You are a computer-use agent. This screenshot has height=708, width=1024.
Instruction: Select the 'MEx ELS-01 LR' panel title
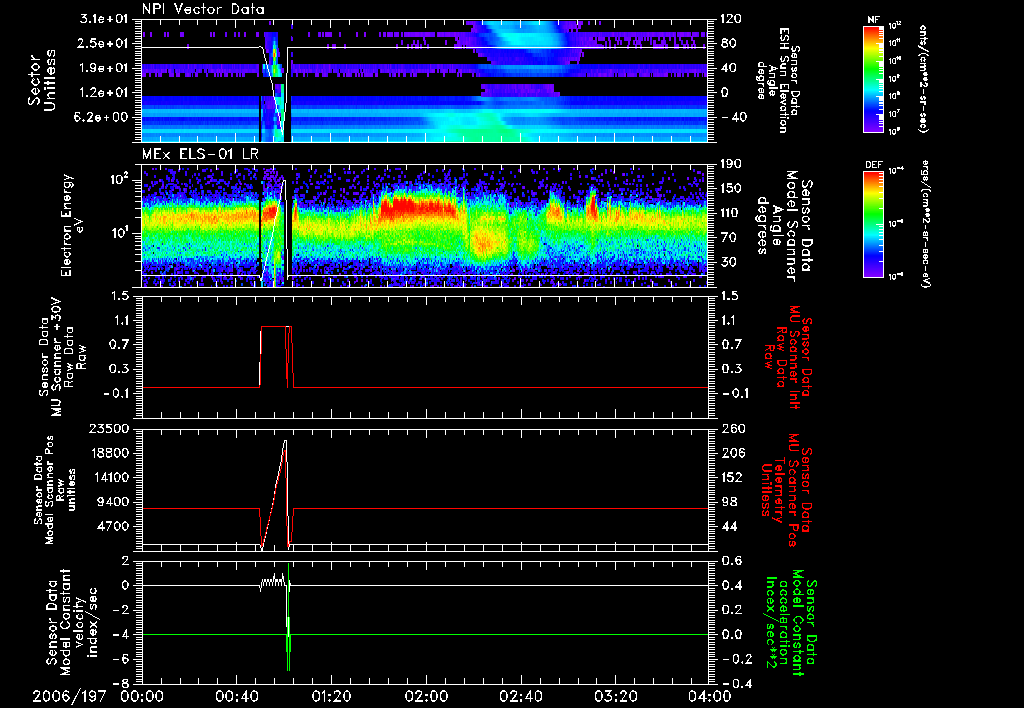pos(200,154)
